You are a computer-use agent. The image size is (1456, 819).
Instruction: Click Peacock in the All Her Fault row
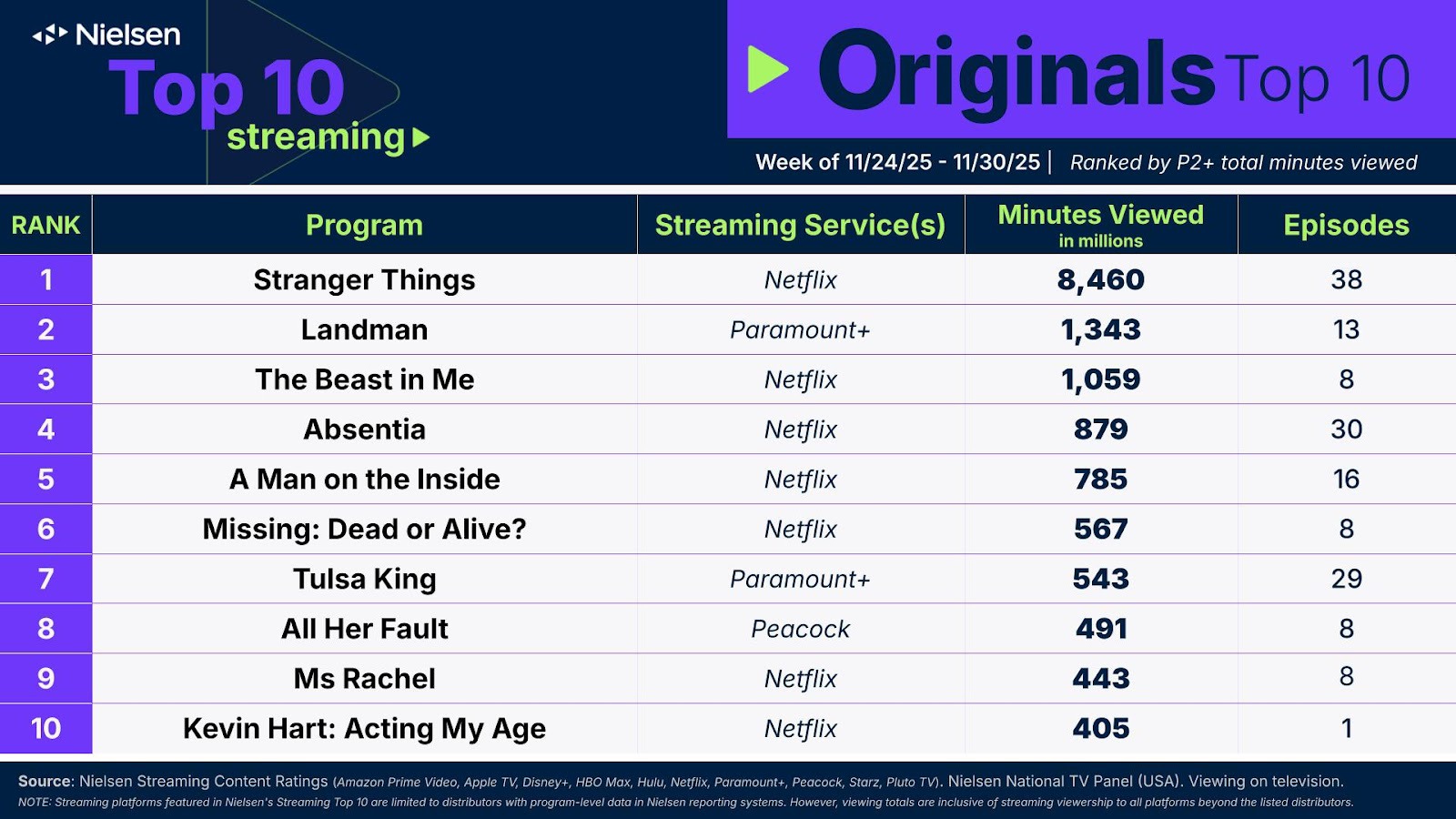(x=800, y=629)
